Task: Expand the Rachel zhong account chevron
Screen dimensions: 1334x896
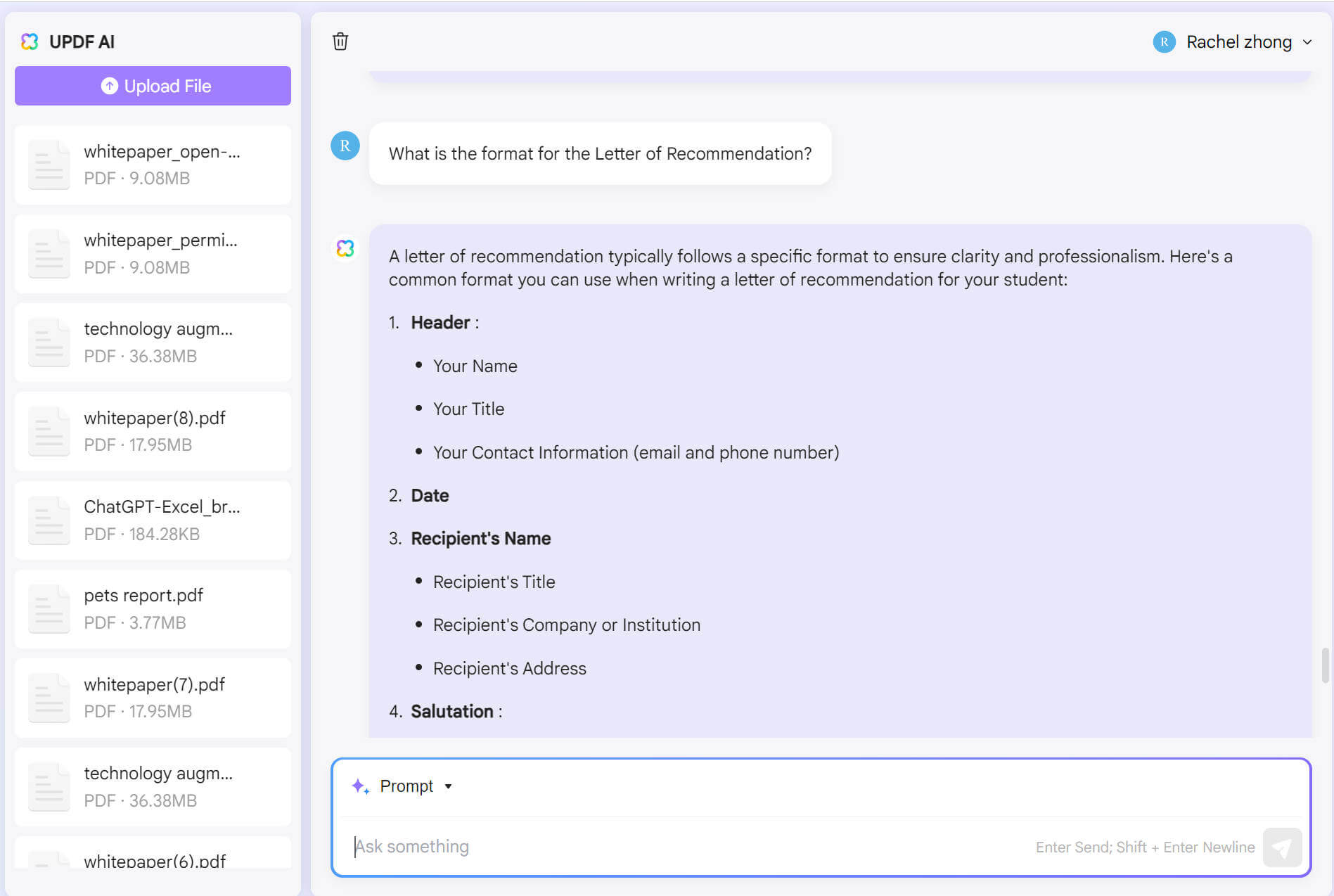Action: (x=1307, y=41)
